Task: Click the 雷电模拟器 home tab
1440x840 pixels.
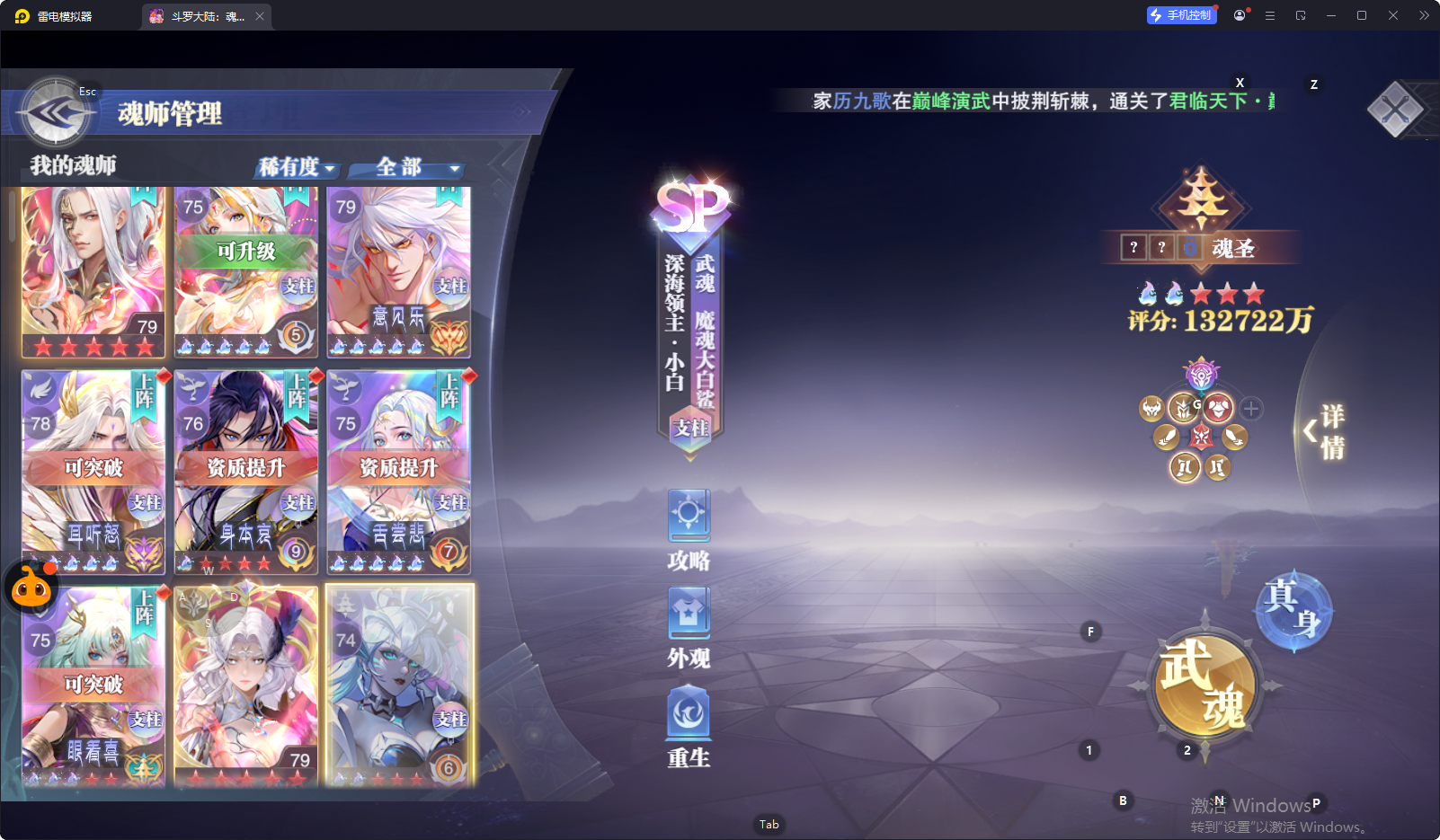Action: tap(54, 16)
